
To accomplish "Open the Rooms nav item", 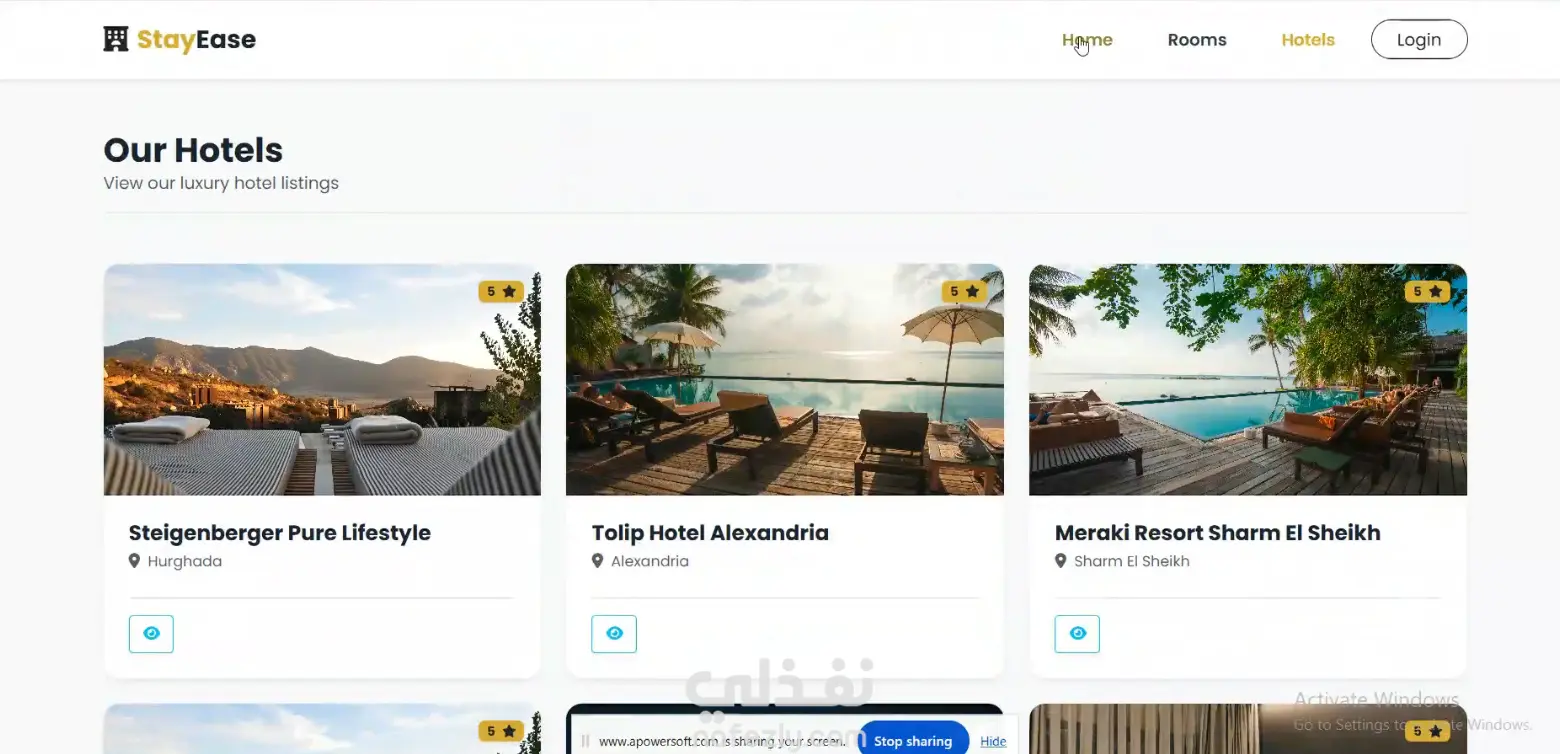I will click(1197, 40).
